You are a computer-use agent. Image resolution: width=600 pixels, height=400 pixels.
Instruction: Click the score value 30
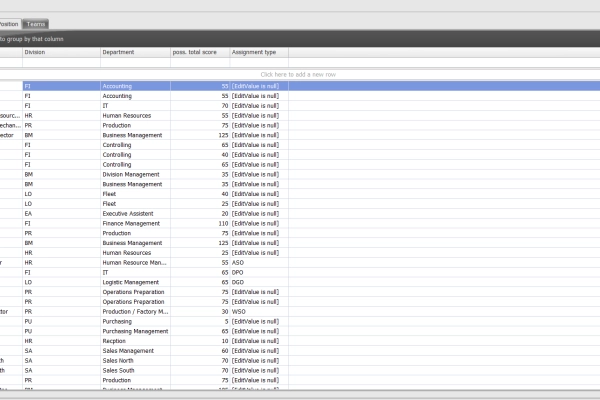[x=200, y=312]
